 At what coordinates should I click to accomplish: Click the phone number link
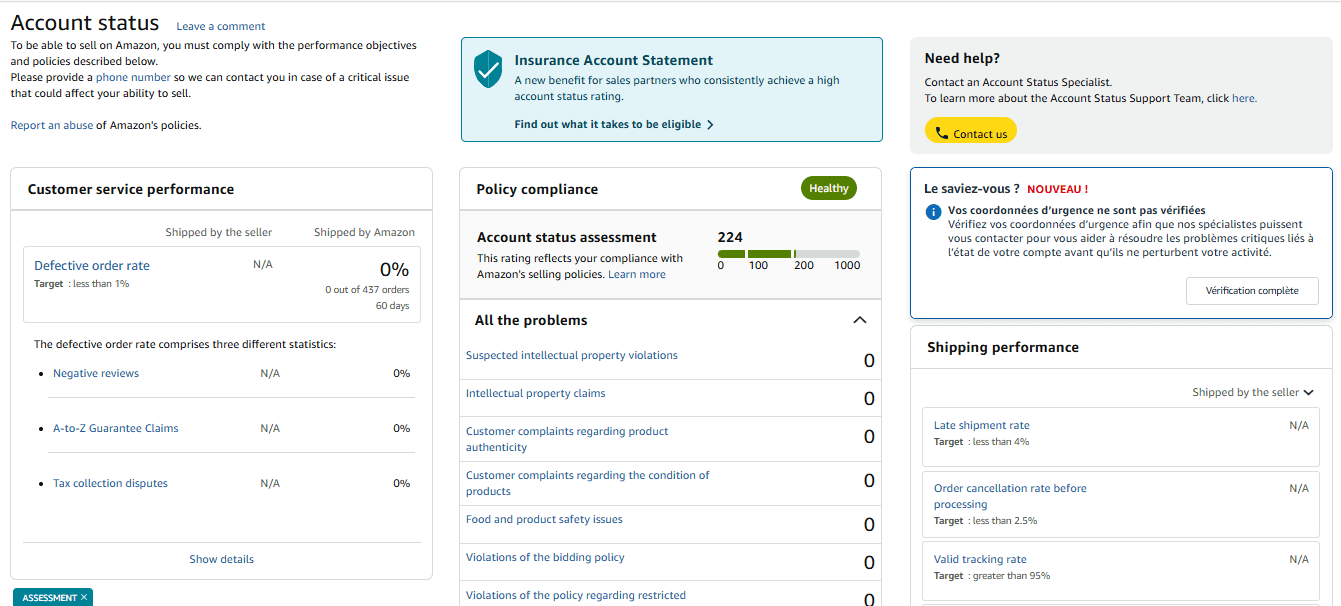tap(133, 76)
